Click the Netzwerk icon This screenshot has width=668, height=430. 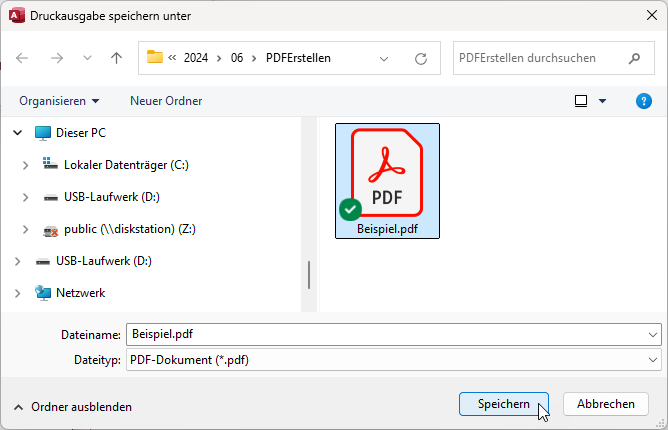(x=43, y=293)
